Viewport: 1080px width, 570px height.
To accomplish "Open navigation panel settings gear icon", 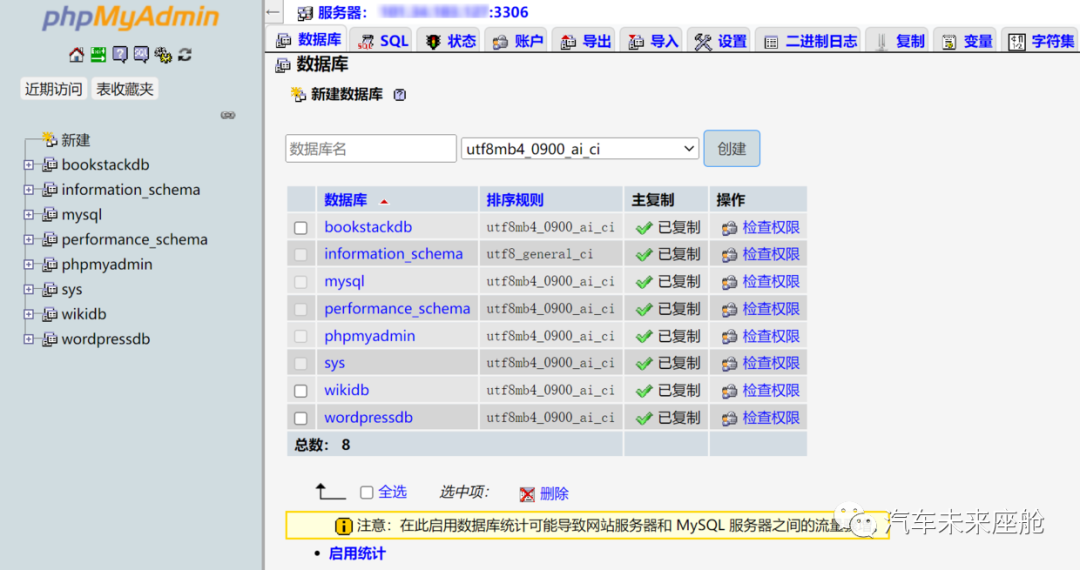I will click(x=163, y=54).
